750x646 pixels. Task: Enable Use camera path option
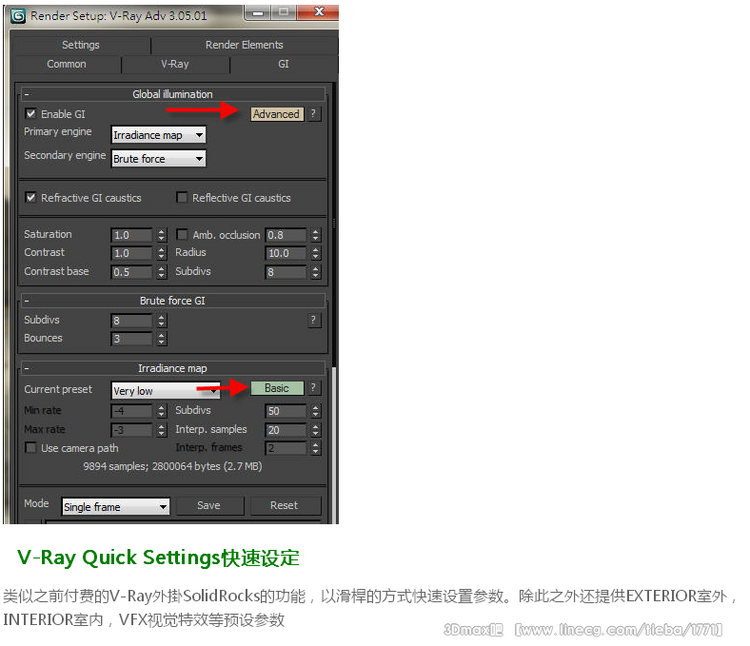pos(31,448)
